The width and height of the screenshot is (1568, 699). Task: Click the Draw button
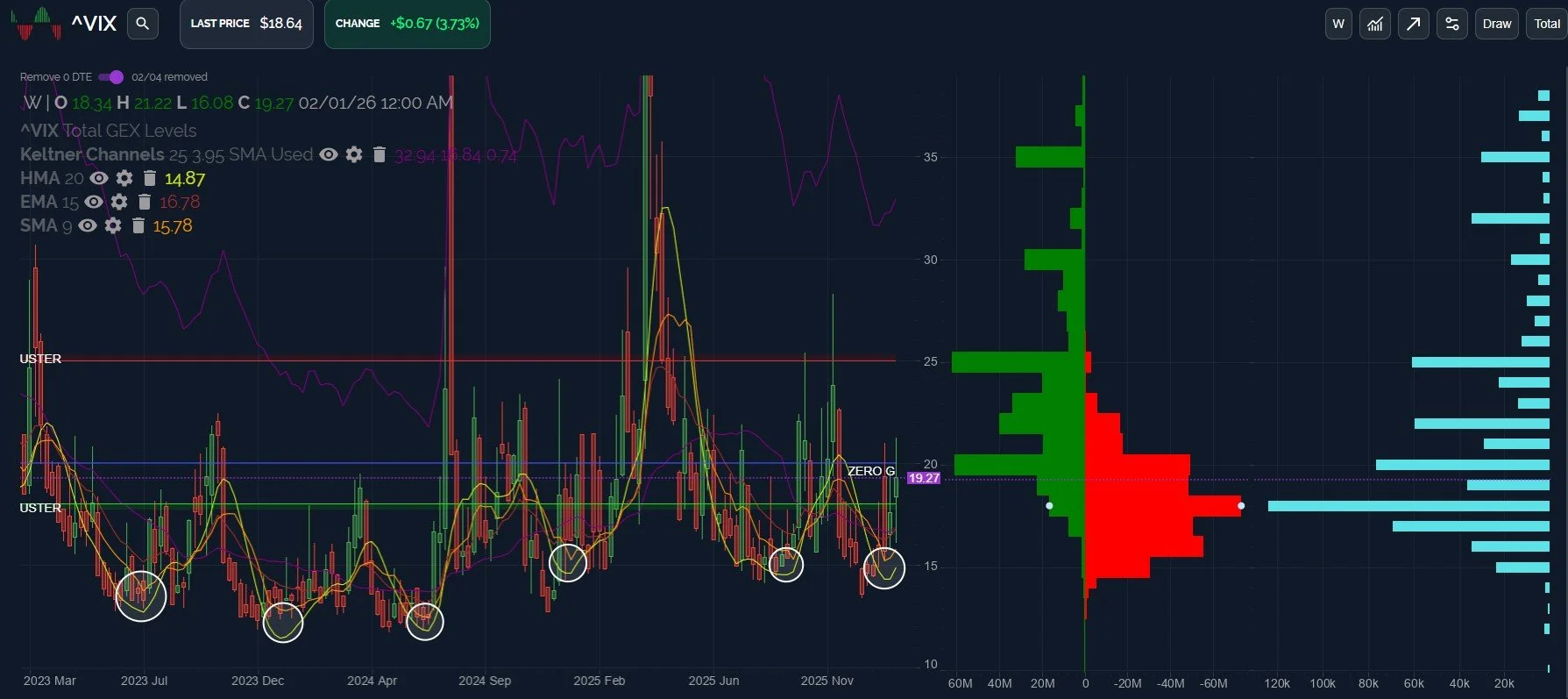point(1497,24)
